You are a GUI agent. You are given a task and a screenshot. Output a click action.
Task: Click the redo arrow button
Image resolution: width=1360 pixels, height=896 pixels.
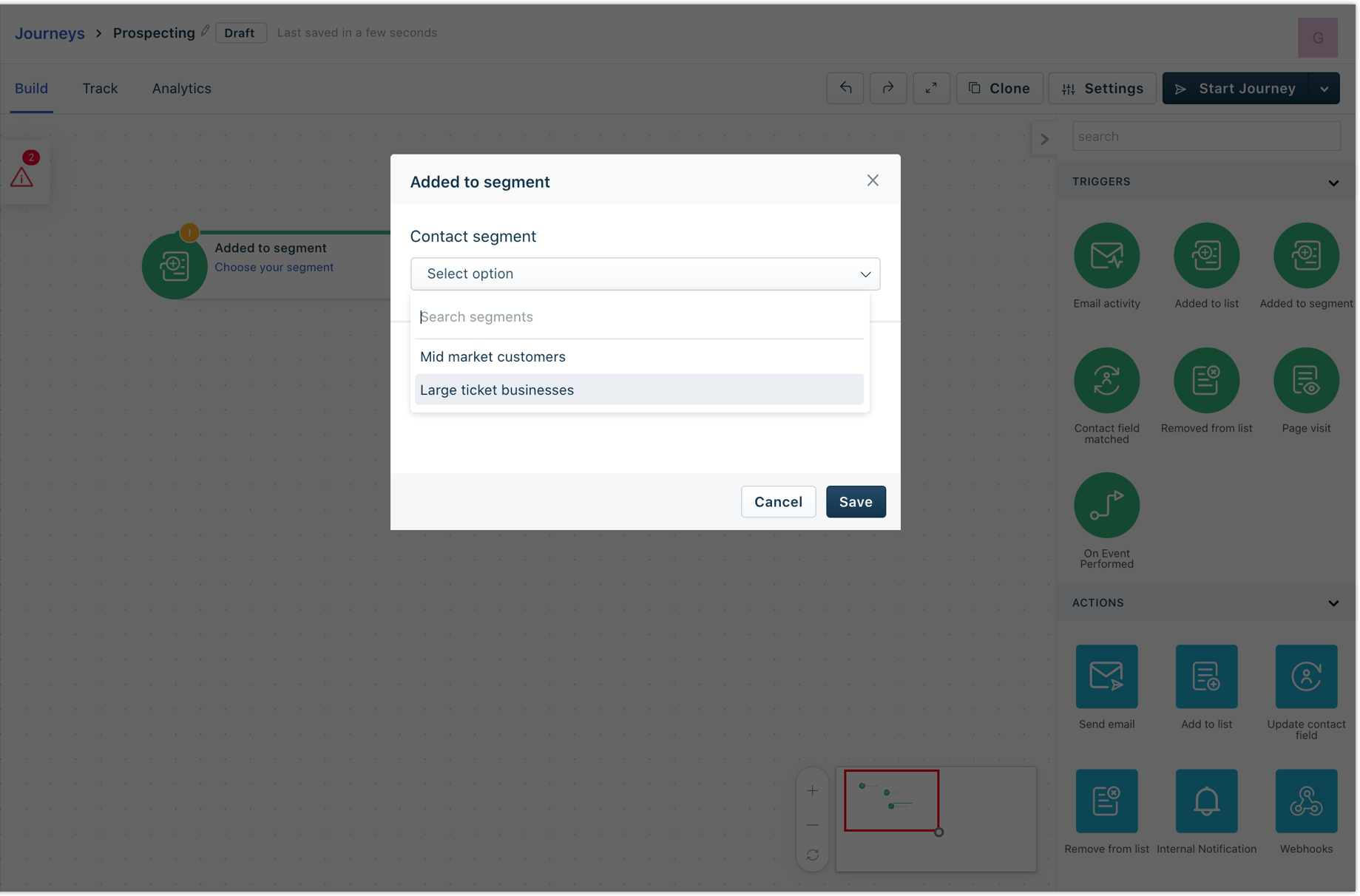(x=888, y=88)
